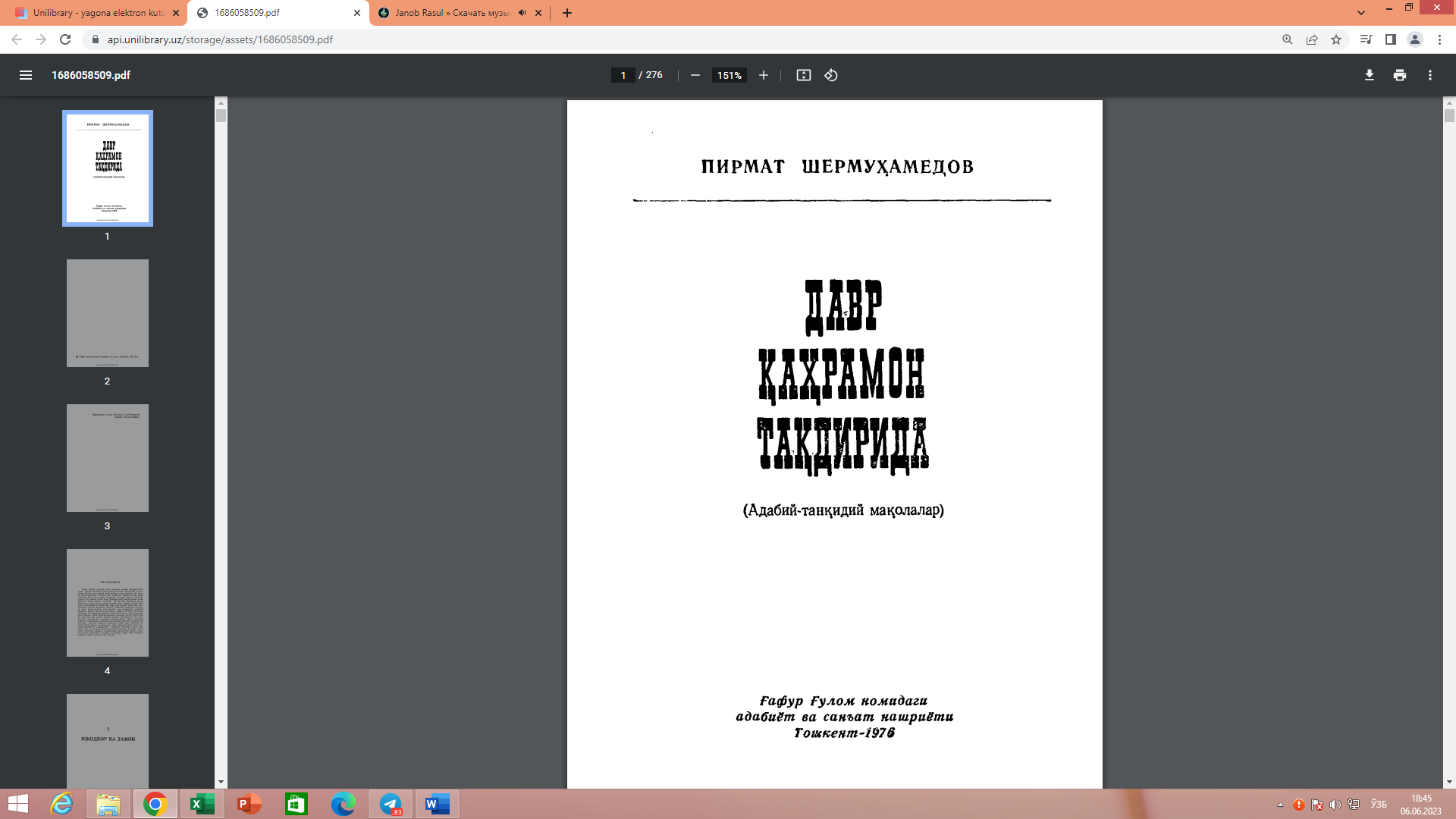Bookmark this tab with the star
Viewport: 1456px width, 819px height.
point(1336,39)
